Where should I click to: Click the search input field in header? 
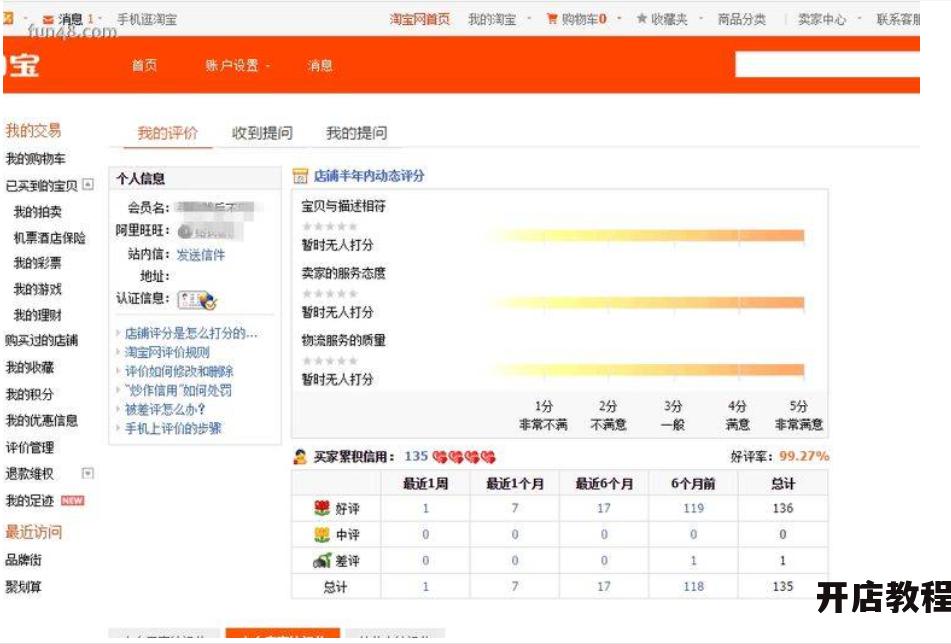[827, 64]
